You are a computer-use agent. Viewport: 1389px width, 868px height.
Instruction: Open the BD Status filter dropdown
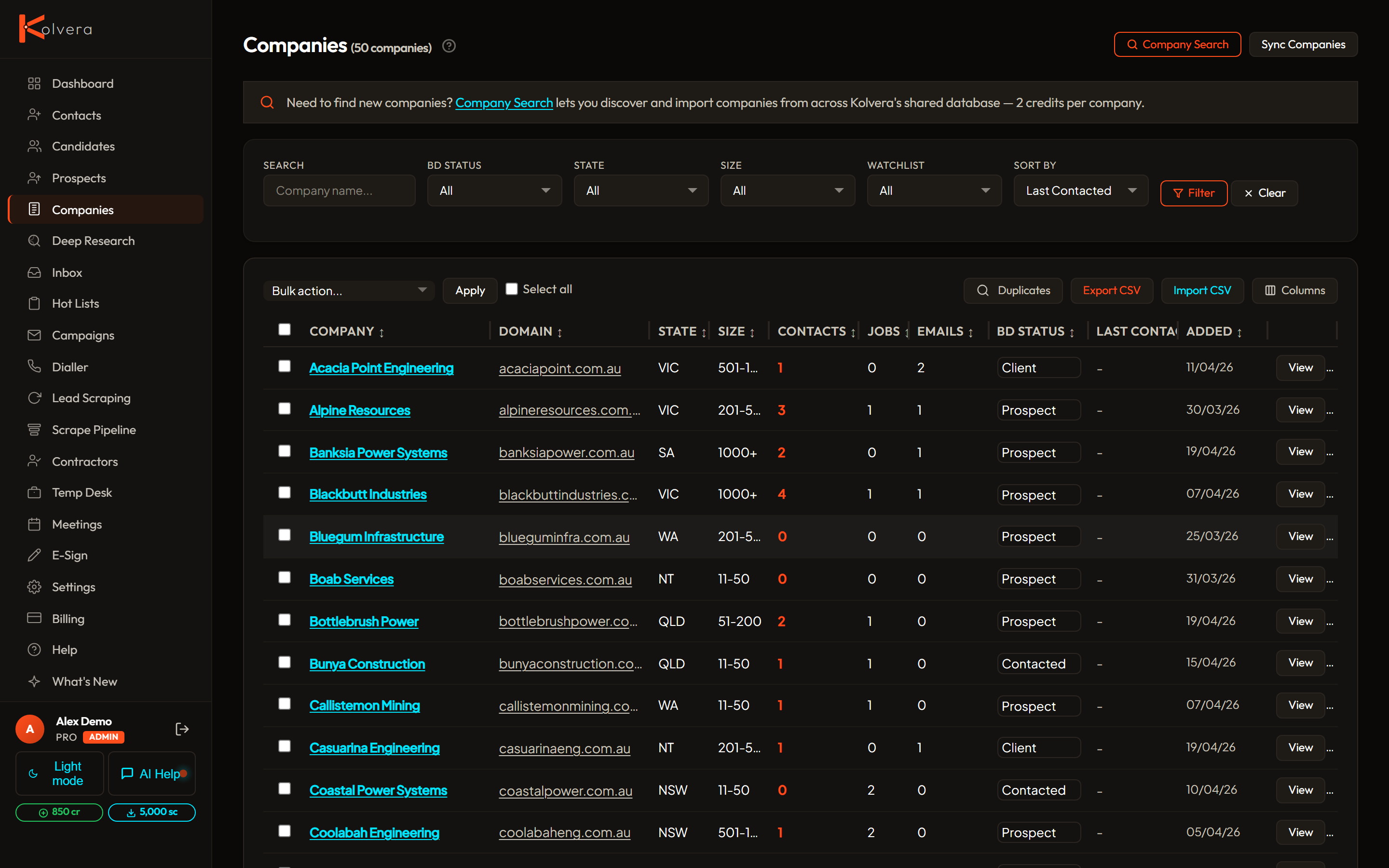coord(494,190)
